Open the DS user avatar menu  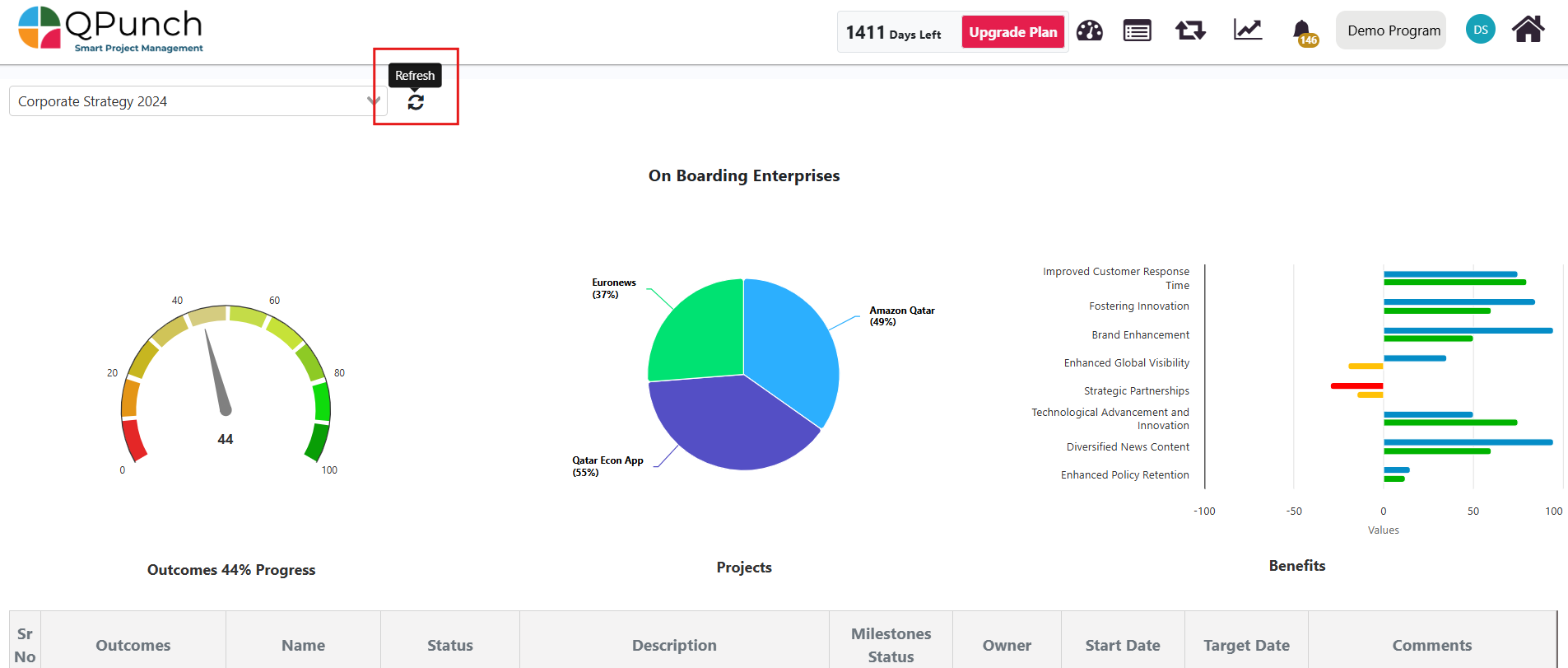point(1480,30)
